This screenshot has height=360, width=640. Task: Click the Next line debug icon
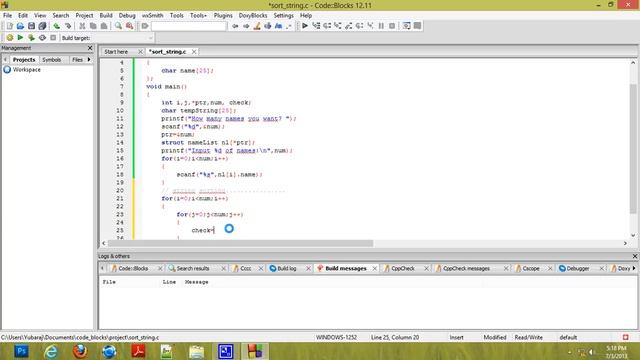(x=327, y=26)
